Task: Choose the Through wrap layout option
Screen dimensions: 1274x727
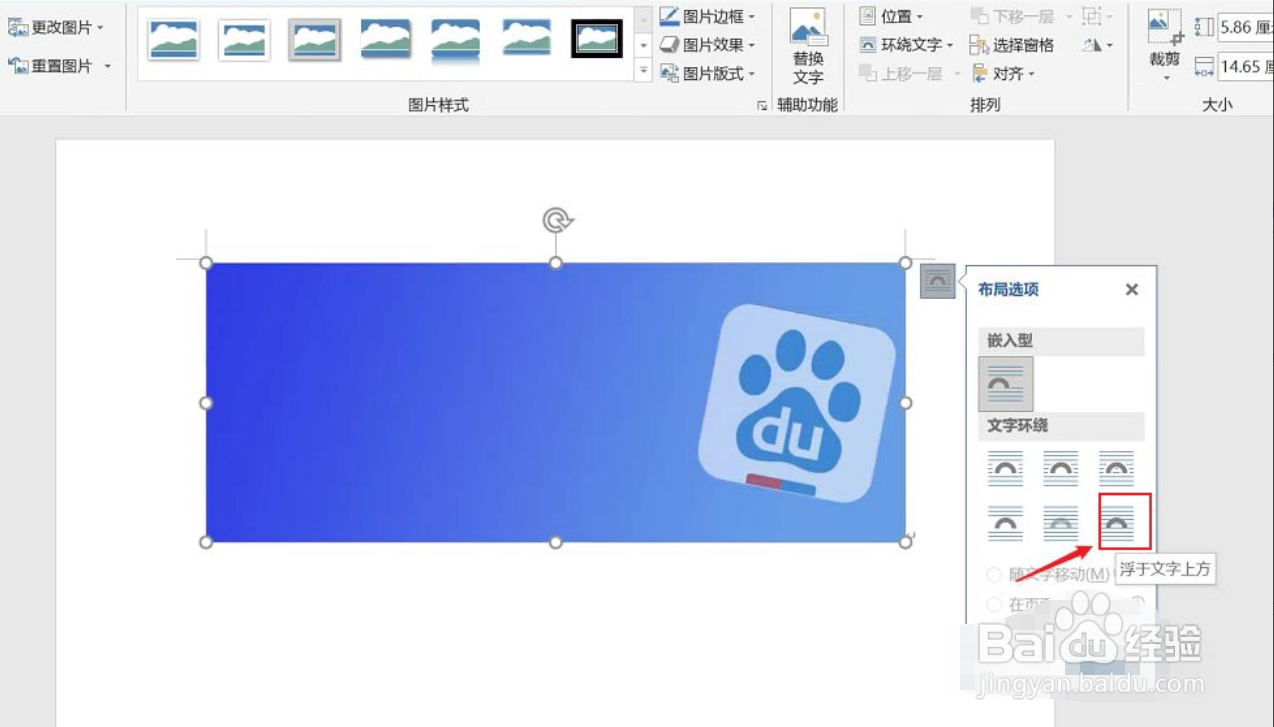Action: pyautogui.click(x=1117, y=467)
